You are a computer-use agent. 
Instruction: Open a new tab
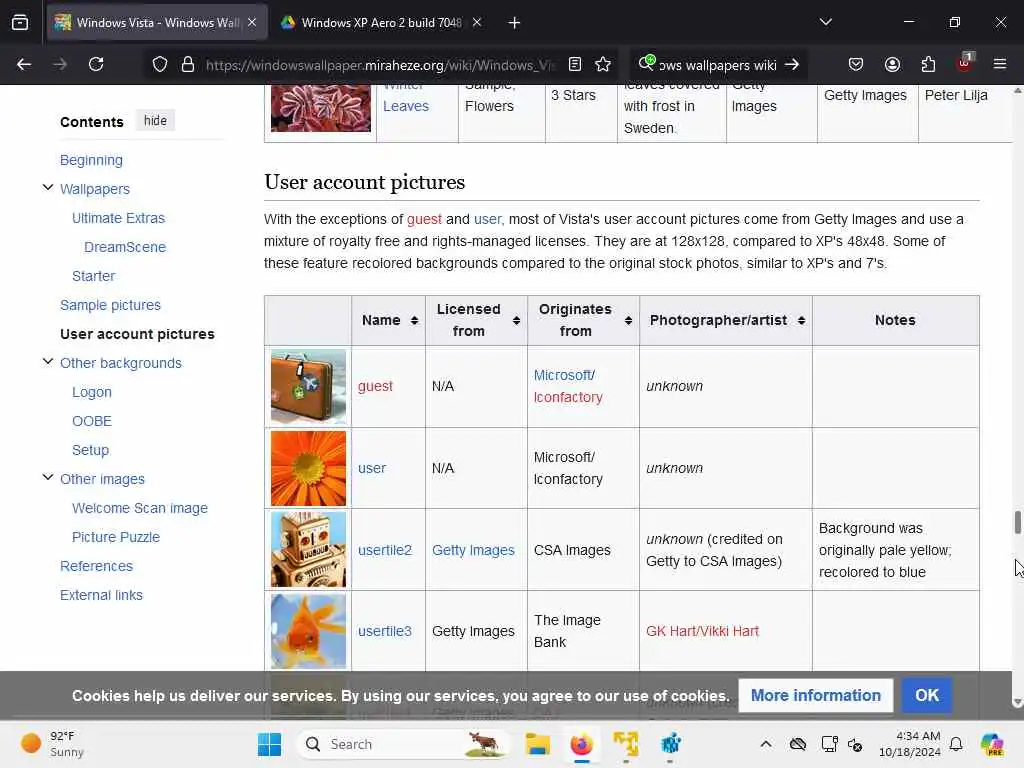(x=514, y=23)
